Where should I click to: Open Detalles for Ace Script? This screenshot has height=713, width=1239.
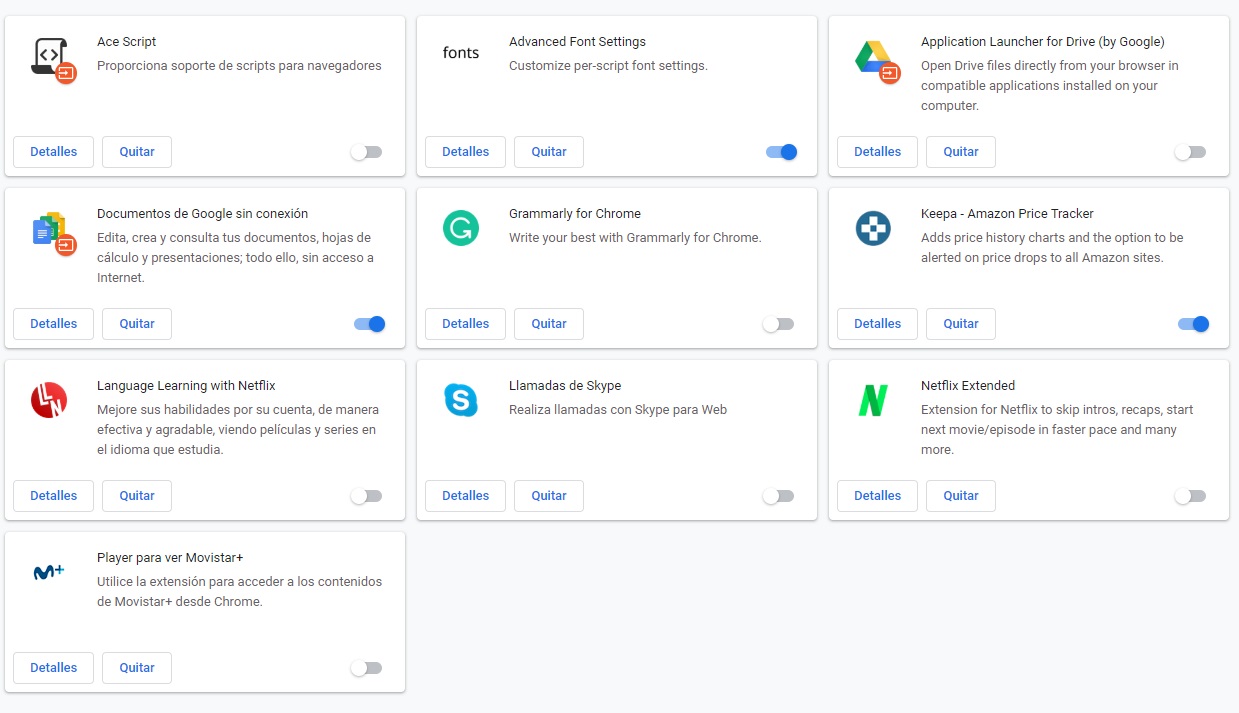54,152
